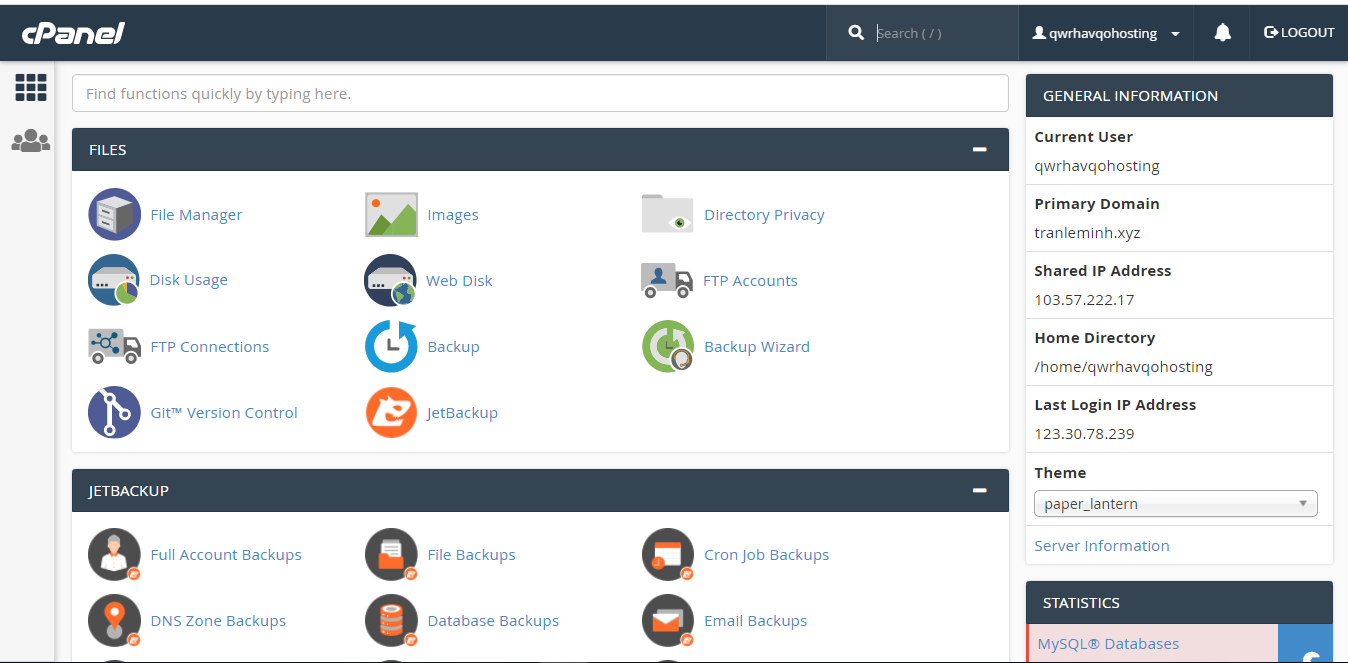
Task: Collapse the JETBACKUP section
Action: click(980, 491)
